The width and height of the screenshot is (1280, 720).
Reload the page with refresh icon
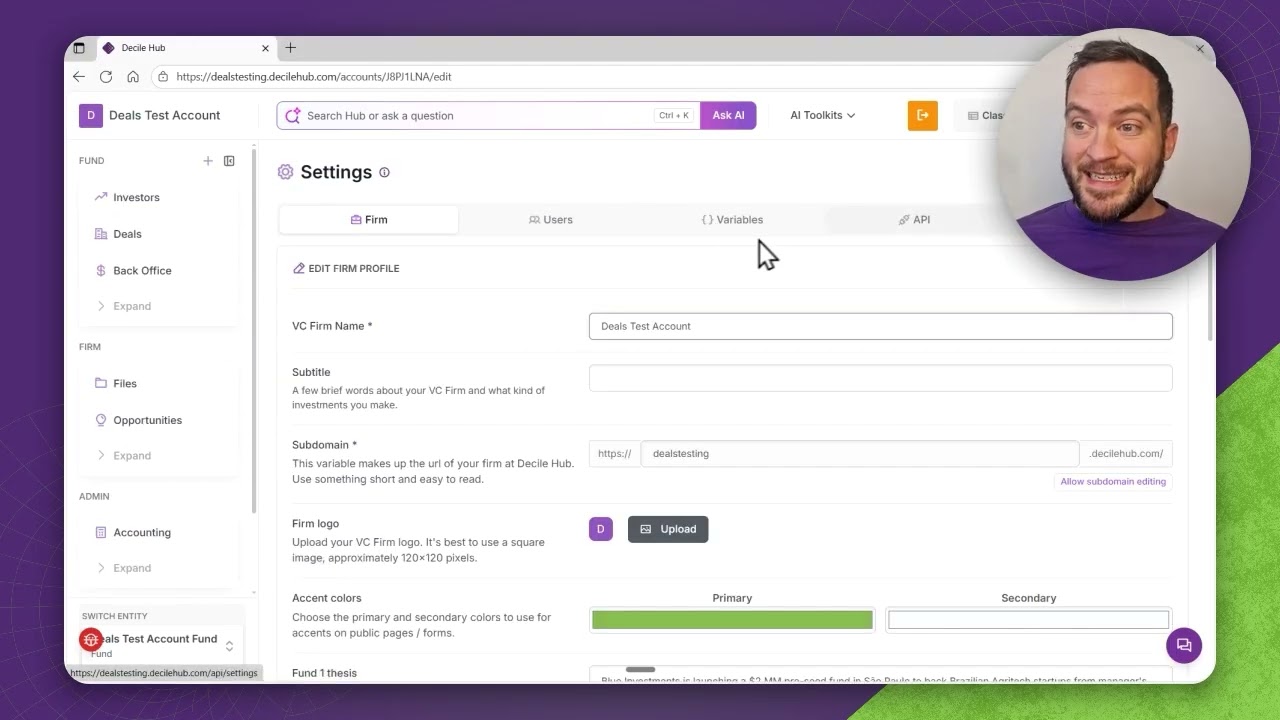coord(106,76)
